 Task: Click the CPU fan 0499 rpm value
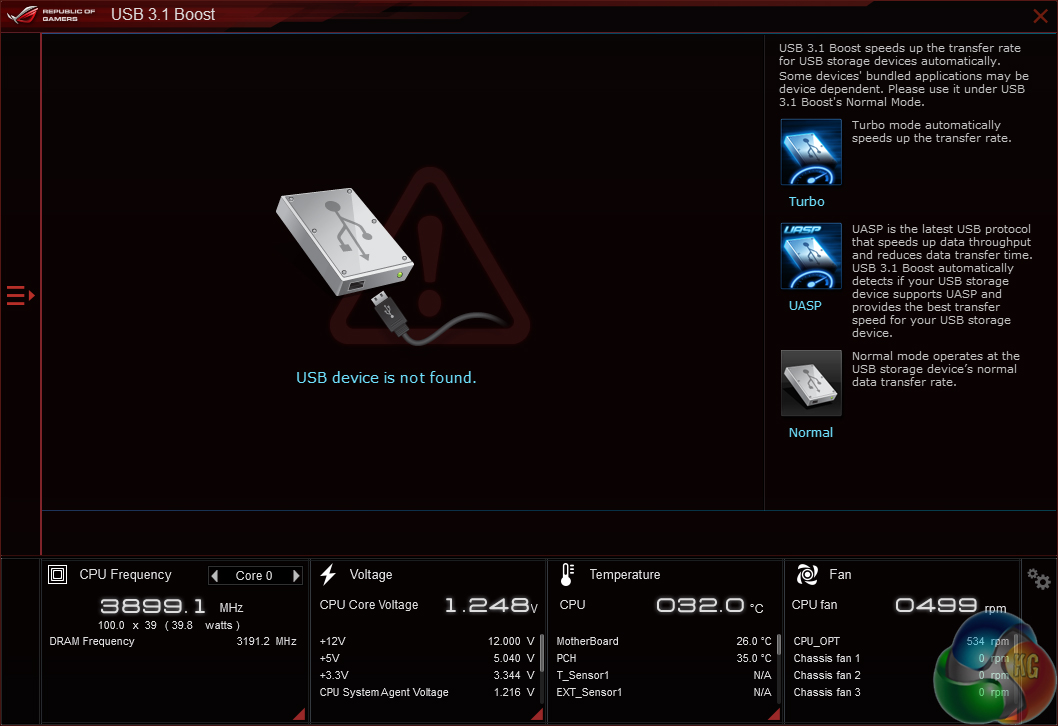937,605
